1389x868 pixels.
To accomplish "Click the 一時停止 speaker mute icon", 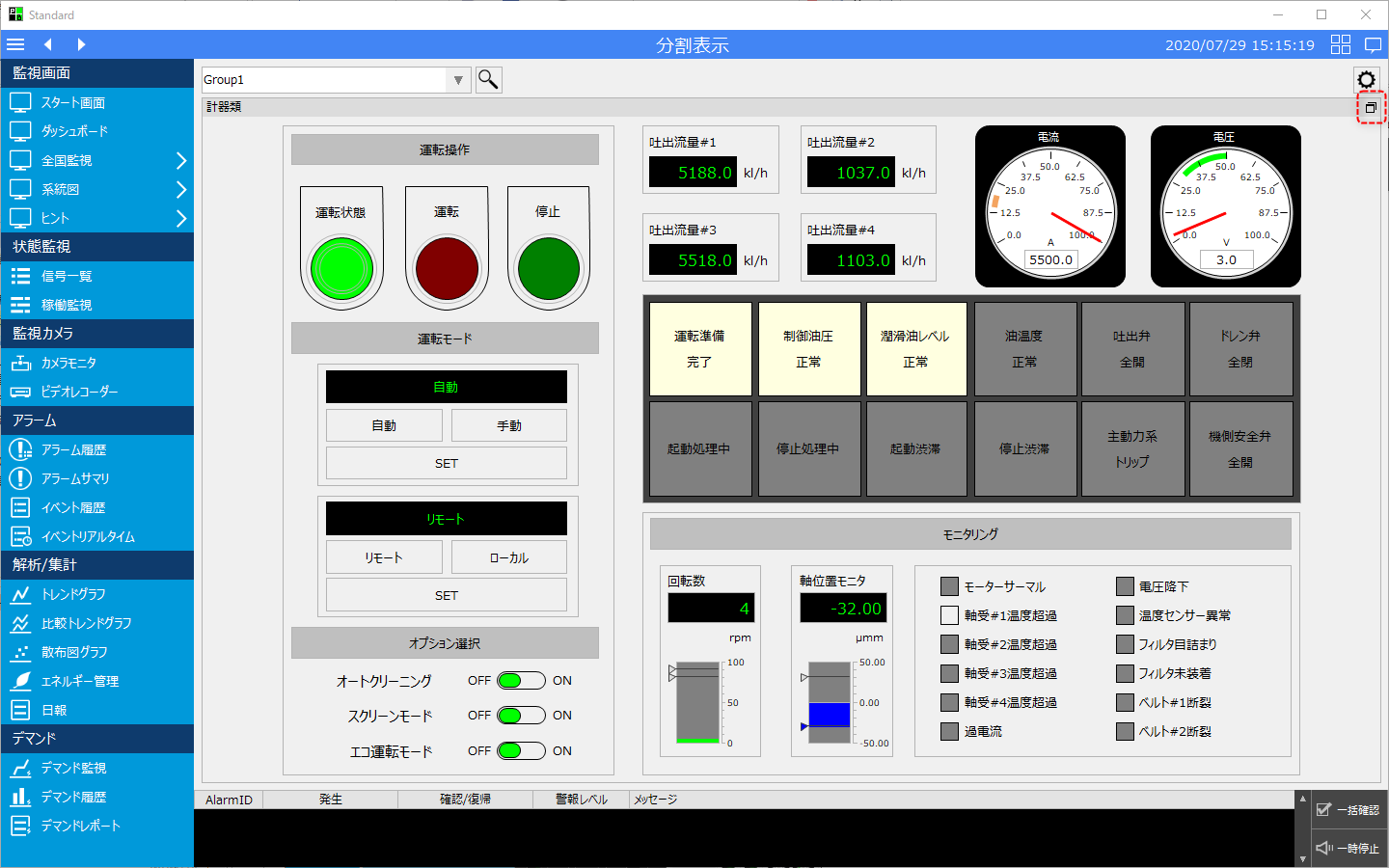I will coord(1324,849).
